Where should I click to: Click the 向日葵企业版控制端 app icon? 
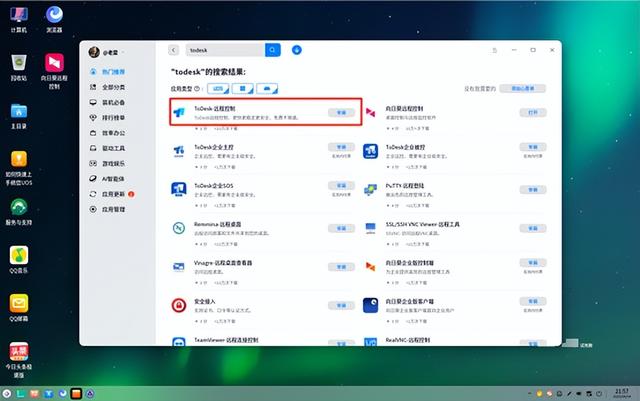tap(370, 267)
